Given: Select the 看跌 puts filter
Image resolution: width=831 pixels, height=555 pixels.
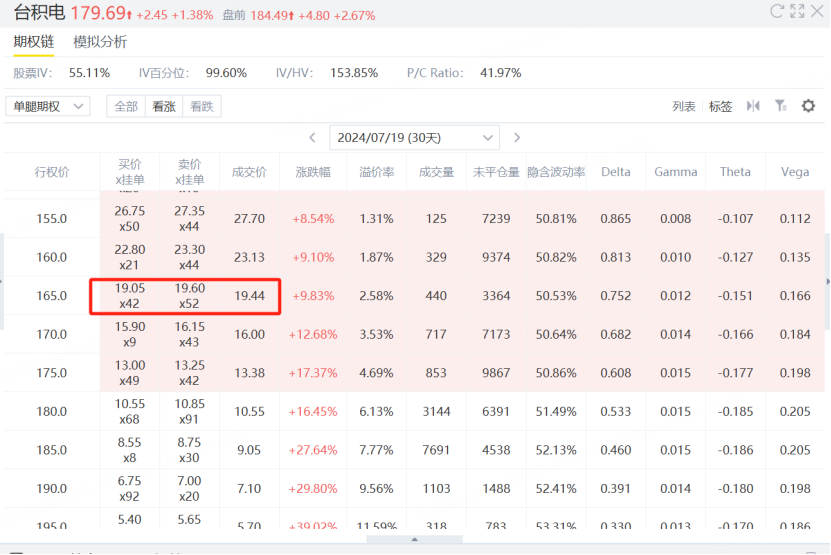Looking at the screenshot, I should click(x=202, y=107).
